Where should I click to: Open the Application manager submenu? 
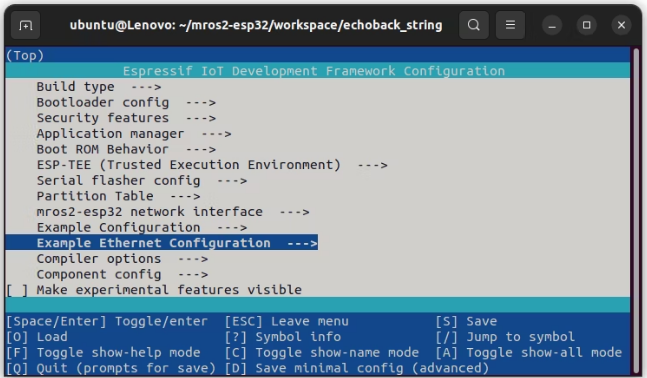134,134
